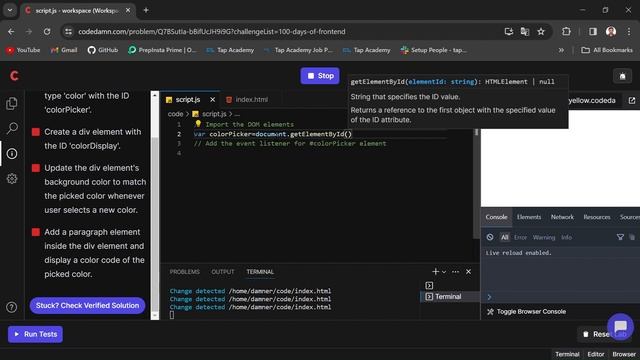The height and width of the screenshot is (360, 640).
Task: Expand the new terminal dropdown arrow
Action: click(x=444, y=272)
